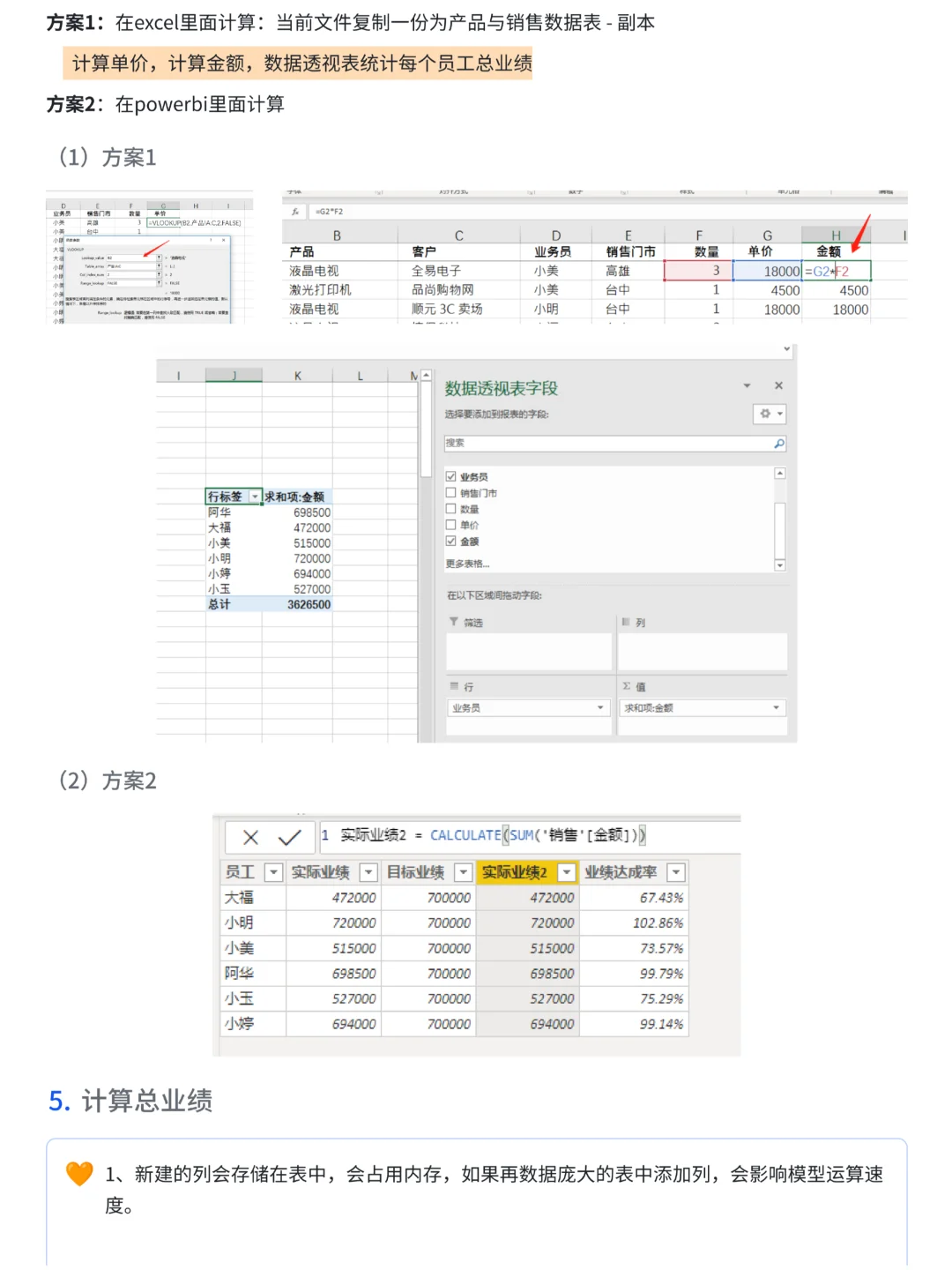952x1270 pixels.
Task: Click the Excel formula bar showing =G2*F2
Action: (x=608, y=212)
